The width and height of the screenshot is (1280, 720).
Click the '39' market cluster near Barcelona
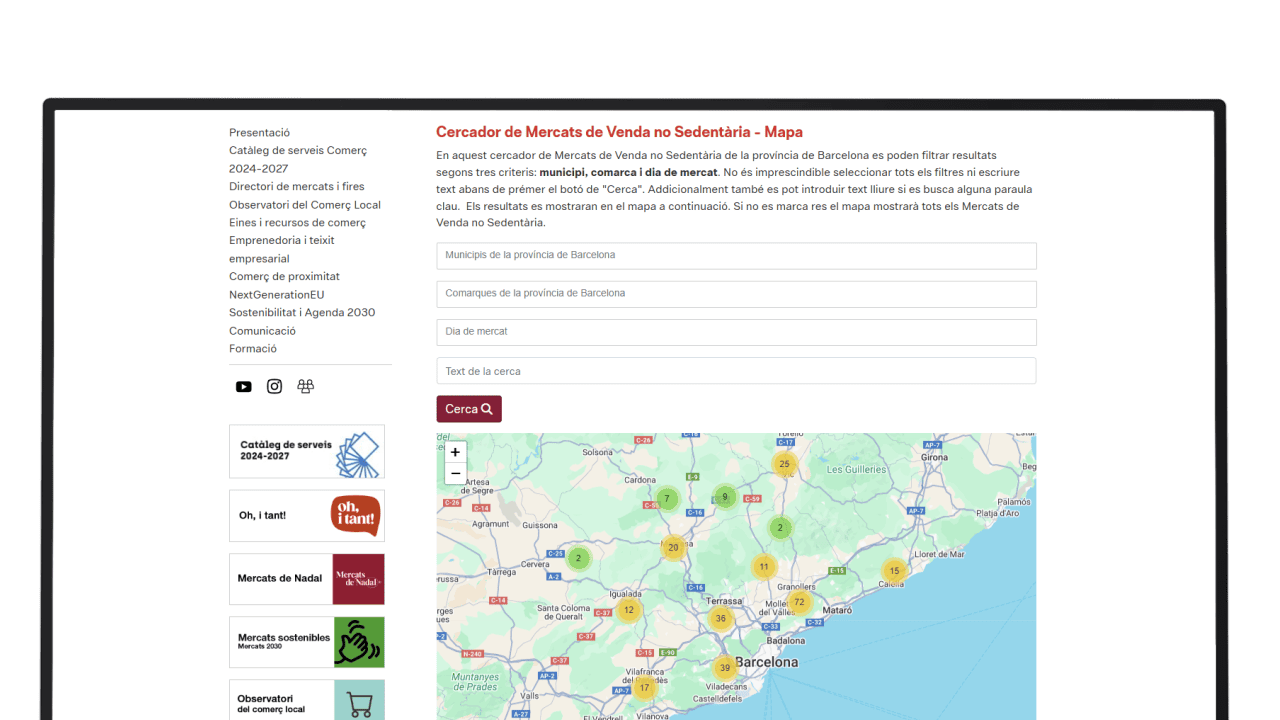coord(723,666)
